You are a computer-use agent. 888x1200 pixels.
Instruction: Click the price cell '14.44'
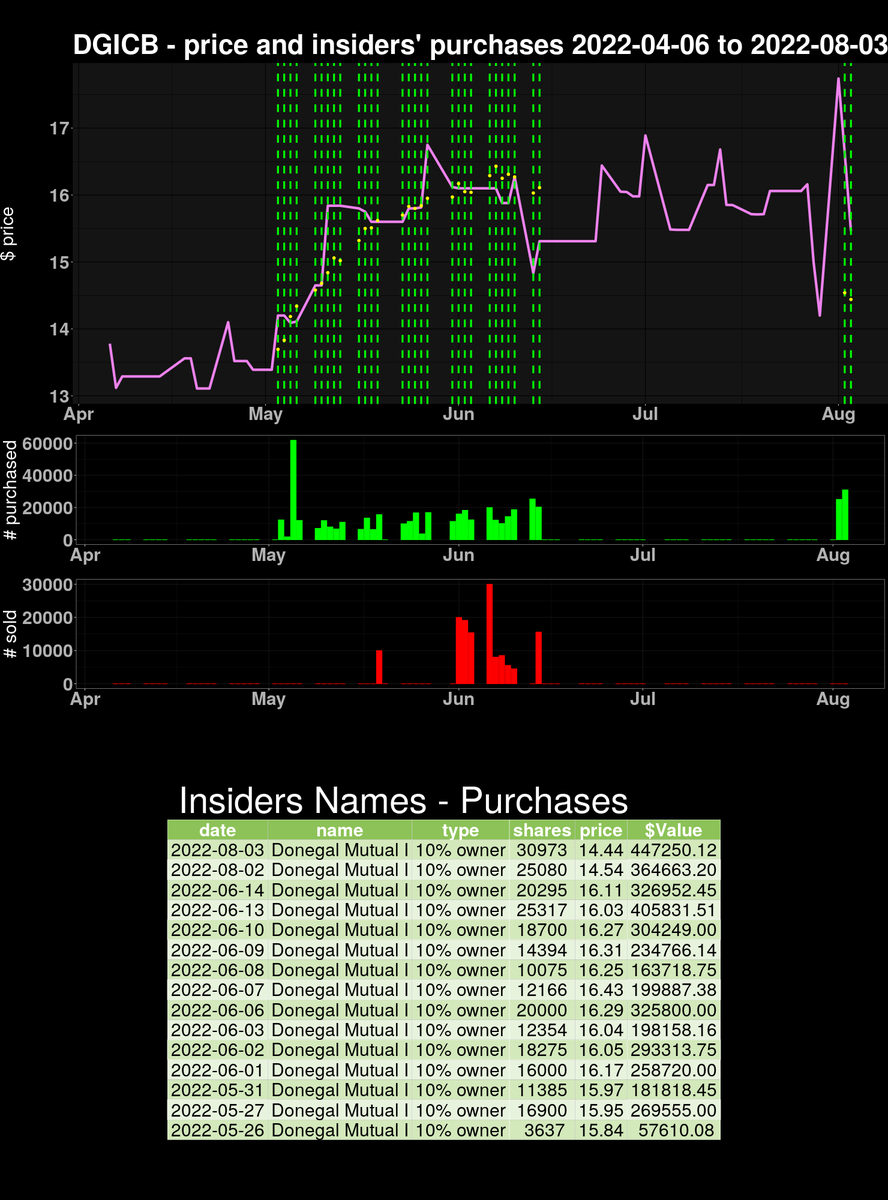coord(601,850)
